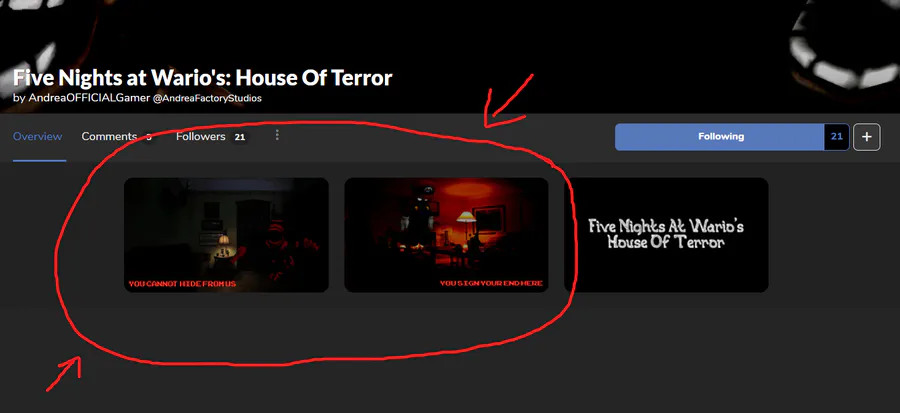Click the game title heading

(203, 77)
